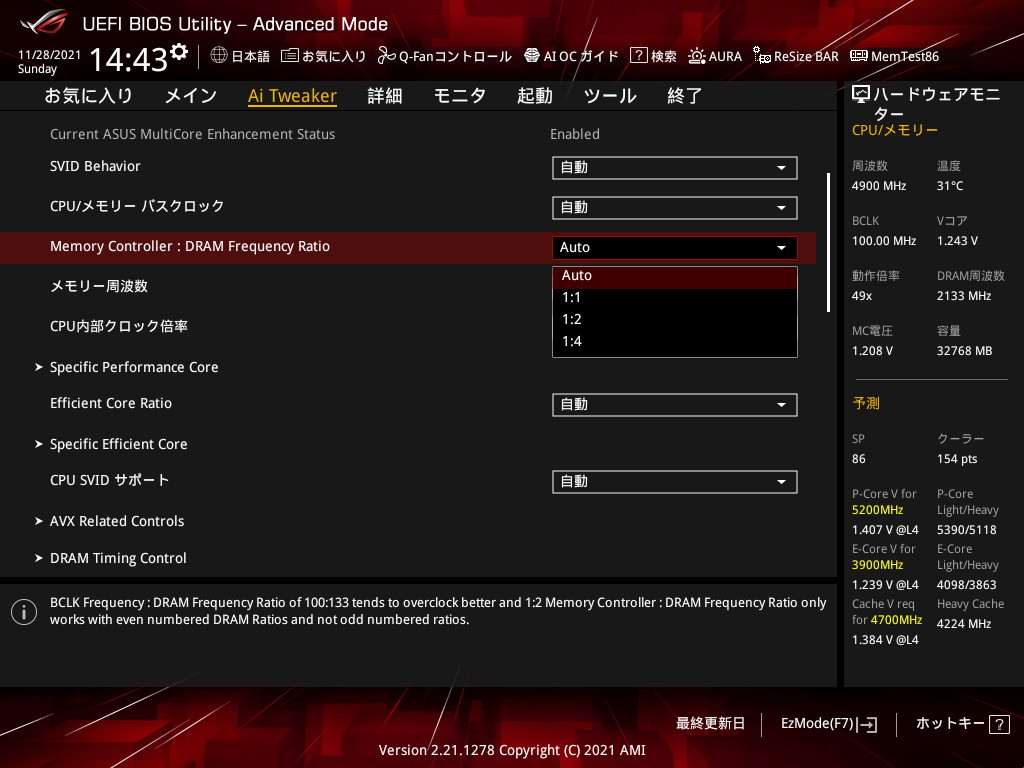Open the モニタ tab
Image resolution: width=1024 pixels, height=768 pixels.
(460, 96)
